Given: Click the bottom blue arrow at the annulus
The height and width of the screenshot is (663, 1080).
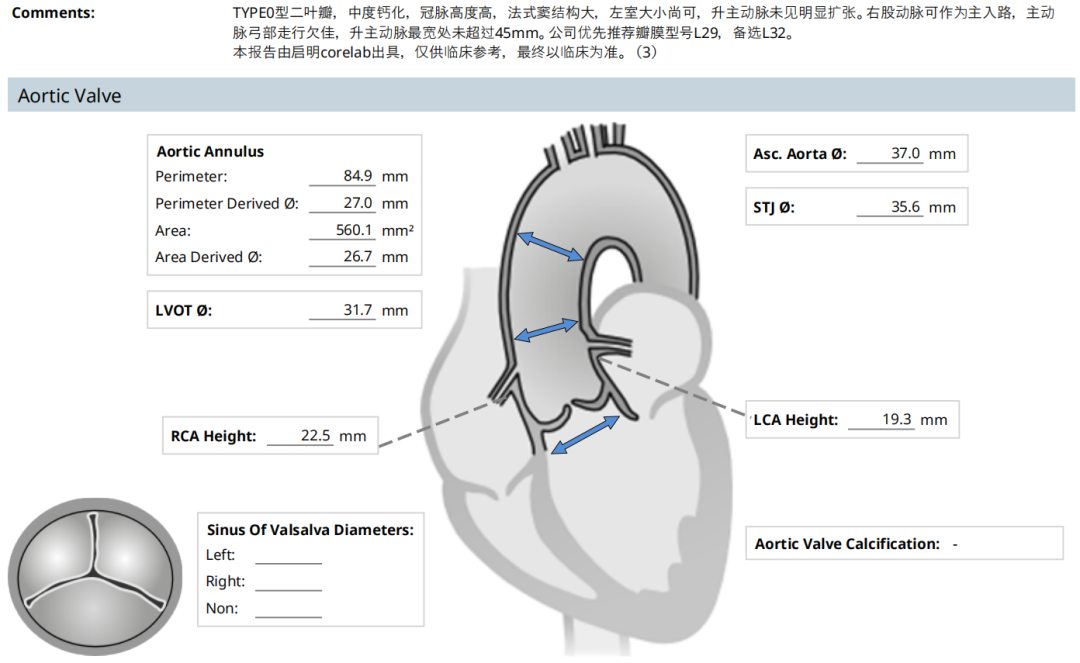Looking at the screenshot, I should (585, 436).
